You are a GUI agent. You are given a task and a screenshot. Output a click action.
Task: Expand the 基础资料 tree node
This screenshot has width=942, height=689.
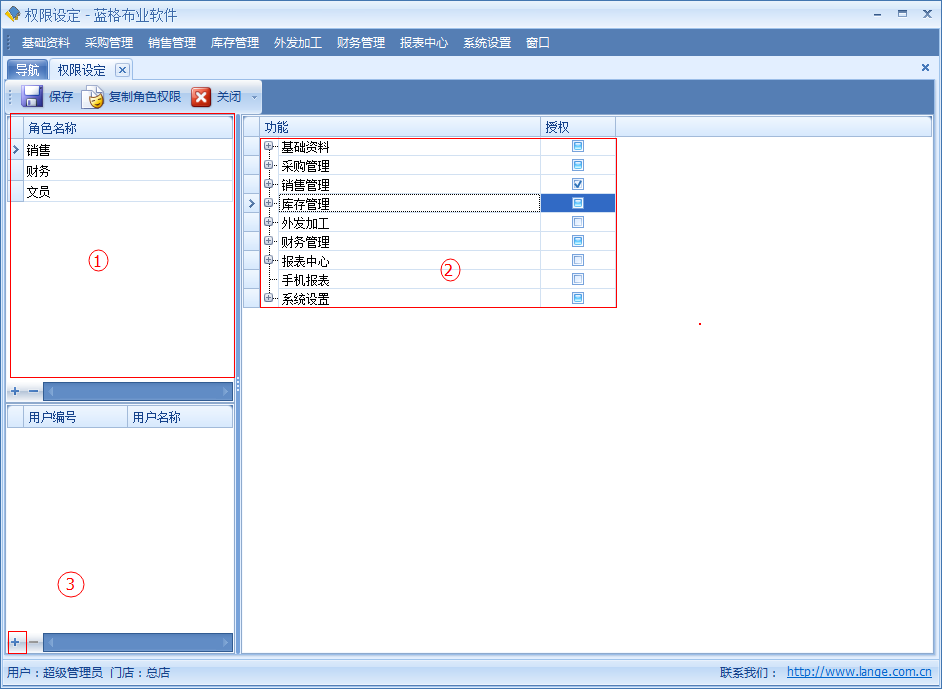click(x=269, y=146)
